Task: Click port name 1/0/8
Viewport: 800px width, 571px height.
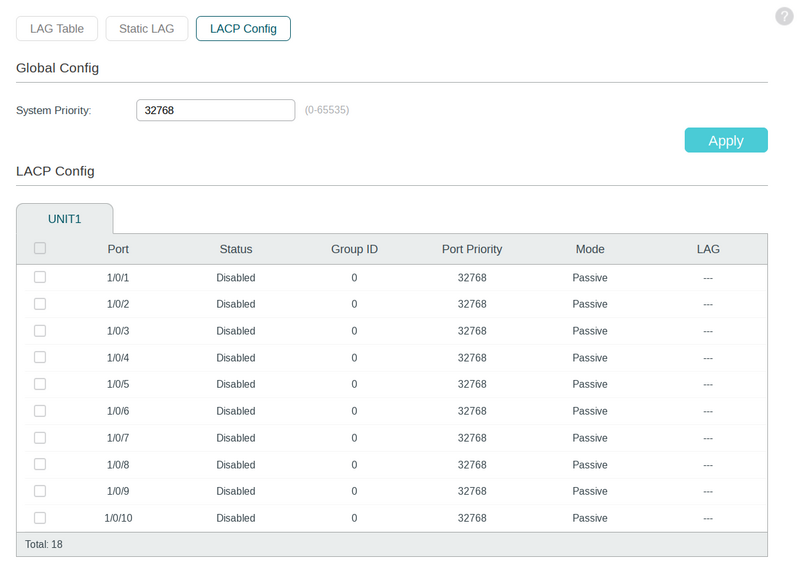Action: click(x=118, y=465)
